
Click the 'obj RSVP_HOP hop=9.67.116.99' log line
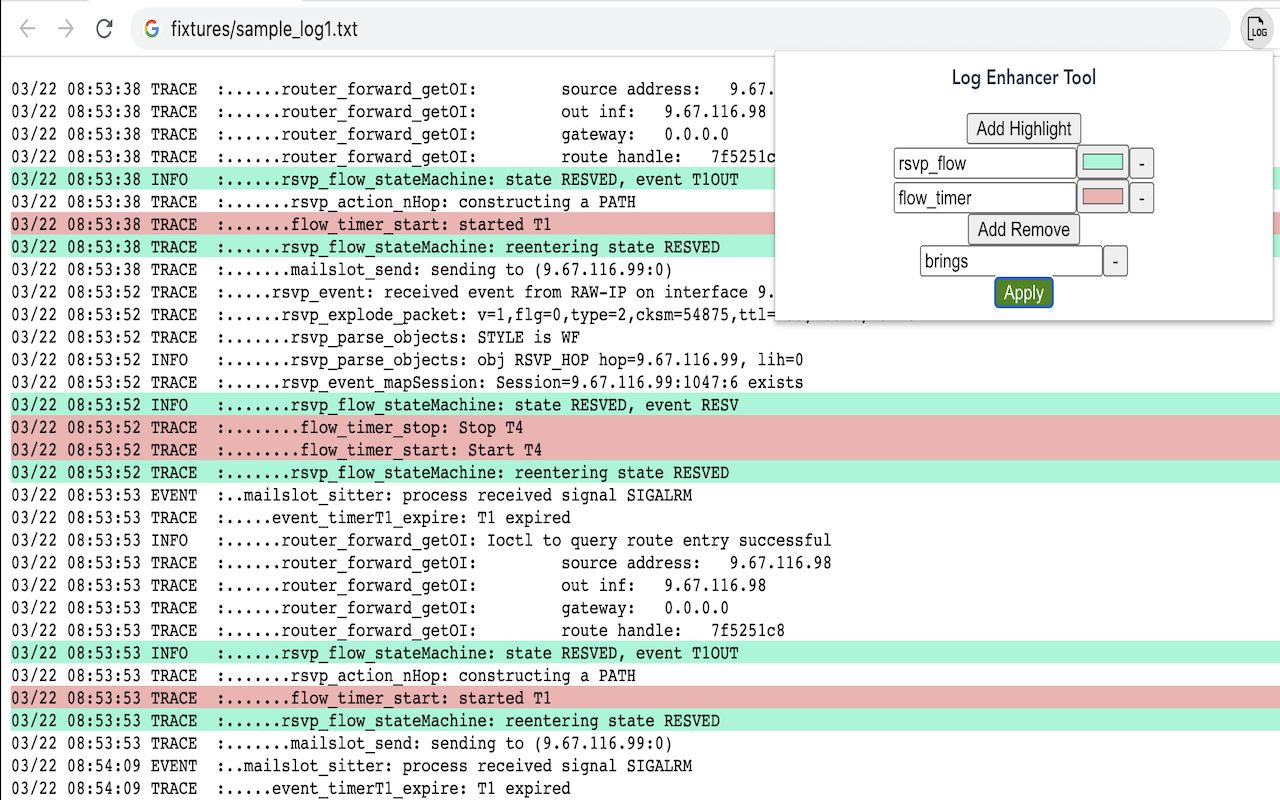407,360
